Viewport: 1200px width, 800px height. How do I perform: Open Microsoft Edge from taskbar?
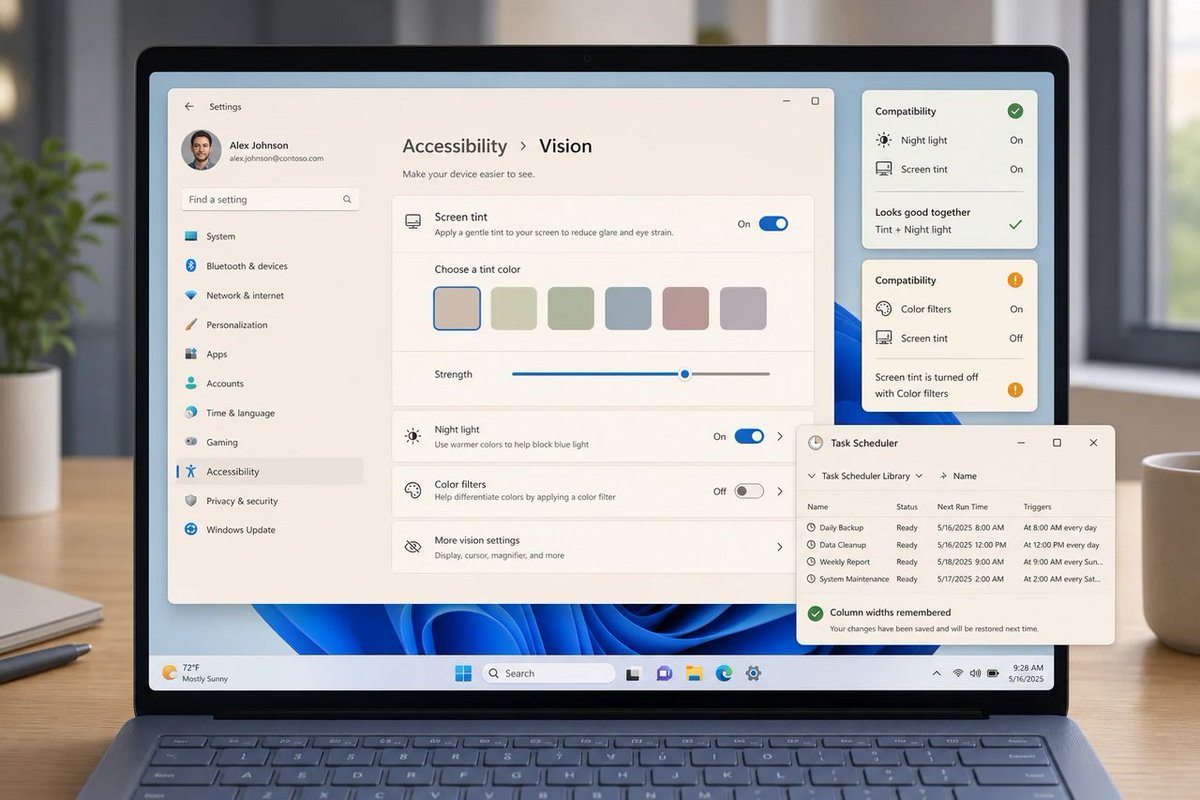click(x=723, y=673)
